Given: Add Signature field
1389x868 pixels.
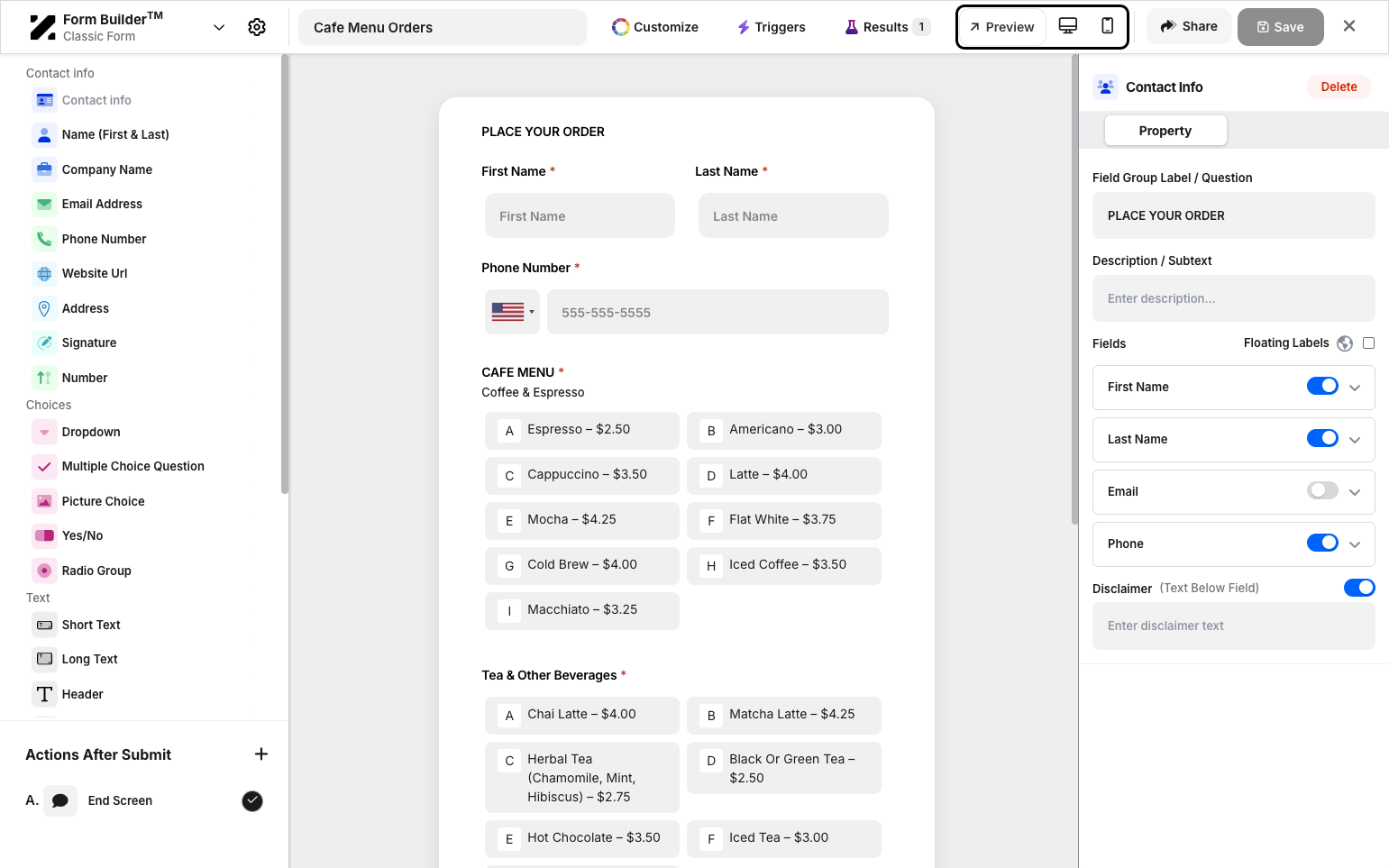Looking at the screenshot, I should (x=89, y=343).
